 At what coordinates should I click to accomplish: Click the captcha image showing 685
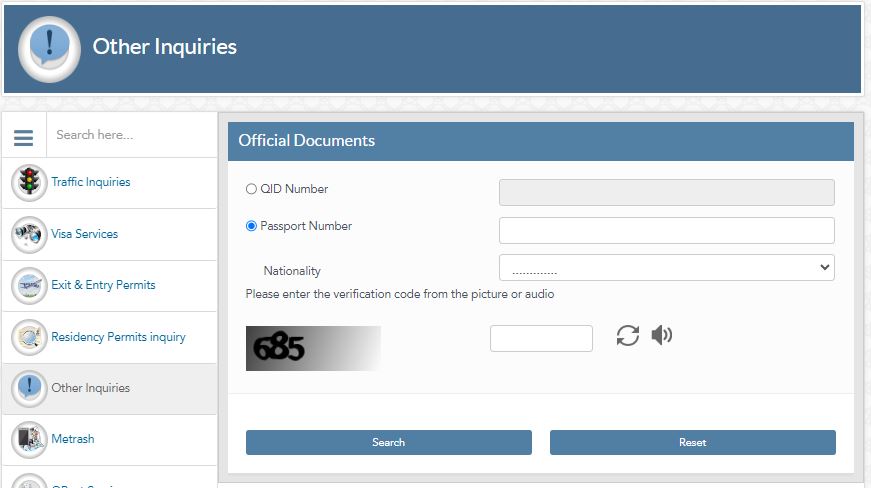(x=313, y=348)
